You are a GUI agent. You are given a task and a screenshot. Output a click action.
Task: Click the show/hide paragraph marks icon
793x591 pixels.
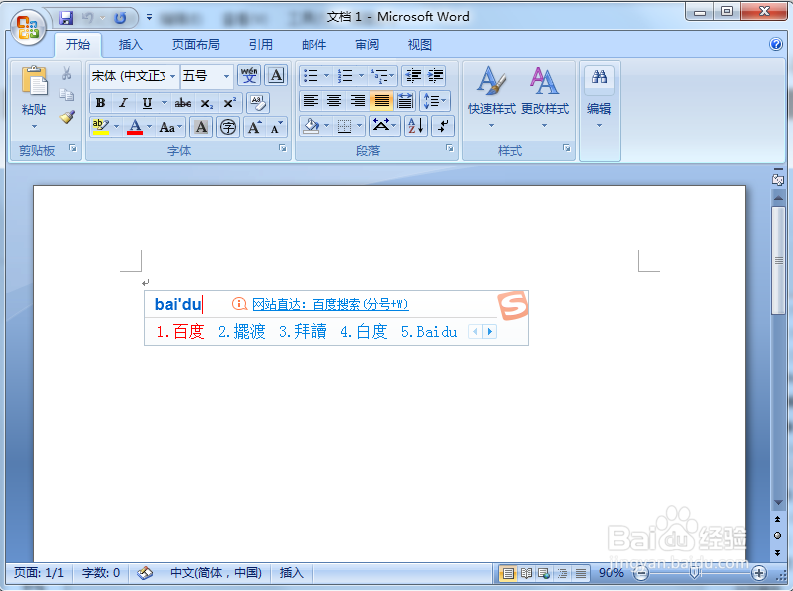pyautogui.click(x=443, y=126)
